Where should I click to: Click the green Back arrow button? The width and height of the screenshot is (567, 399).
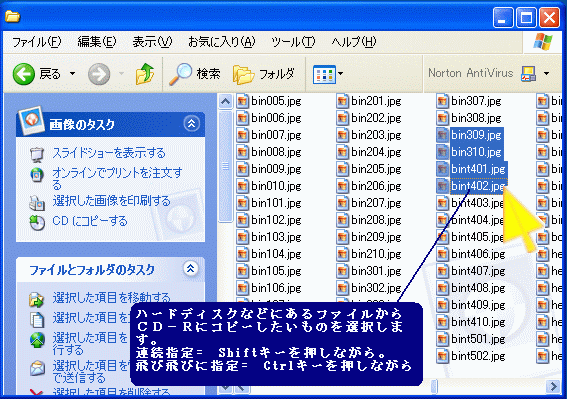point(24,74)
